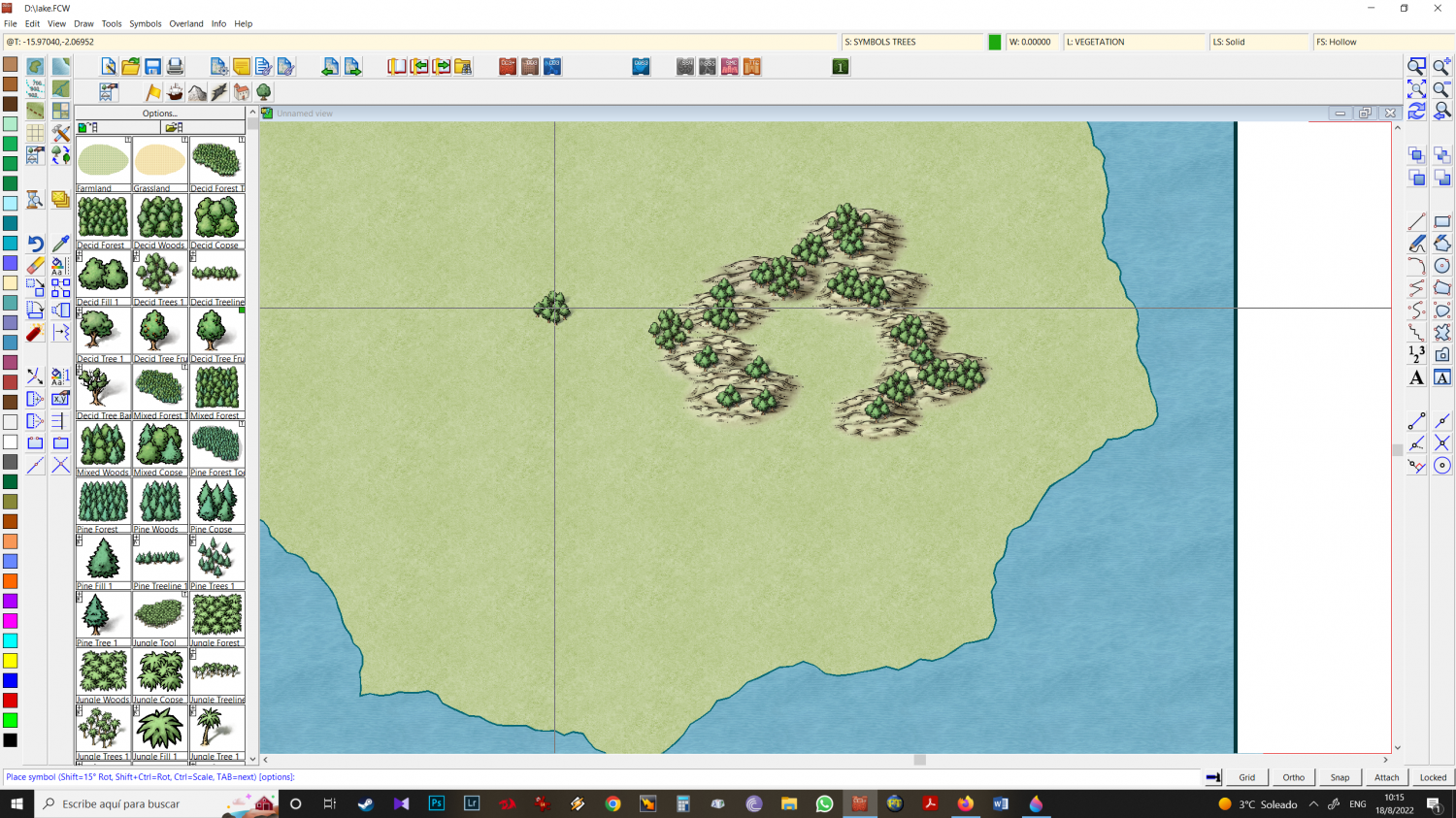
Task: Open Photoshop from the taskbar
Action: [x=436, y=803]
